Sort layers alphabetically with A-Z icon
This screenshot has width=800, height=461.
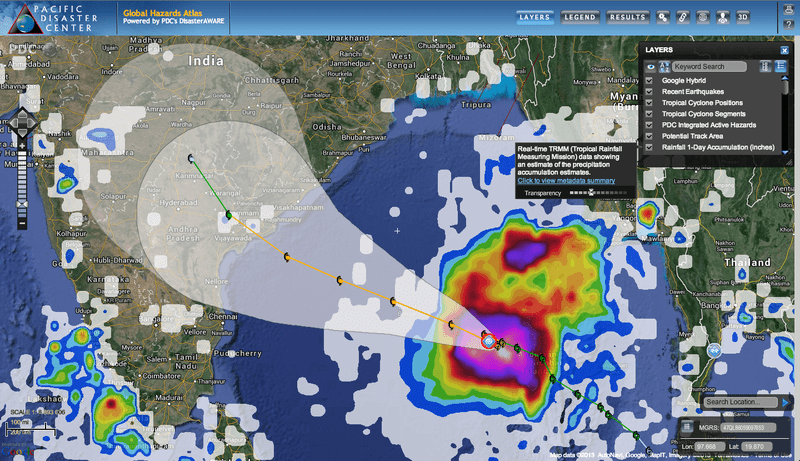click(x=663, y=66)
